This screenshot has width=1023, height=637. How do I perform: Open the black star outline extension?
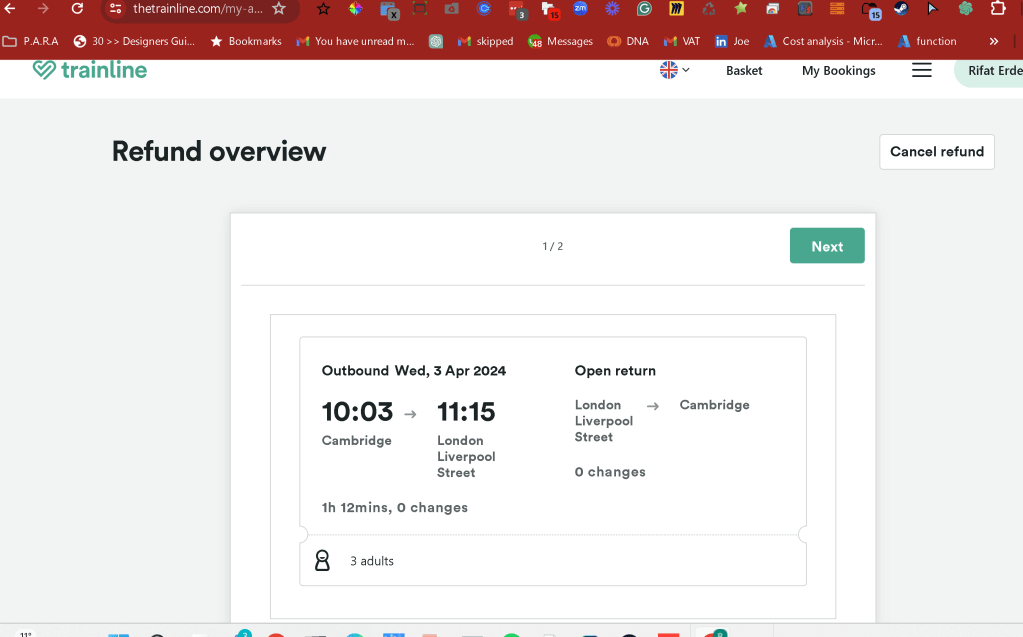point(323,8)
